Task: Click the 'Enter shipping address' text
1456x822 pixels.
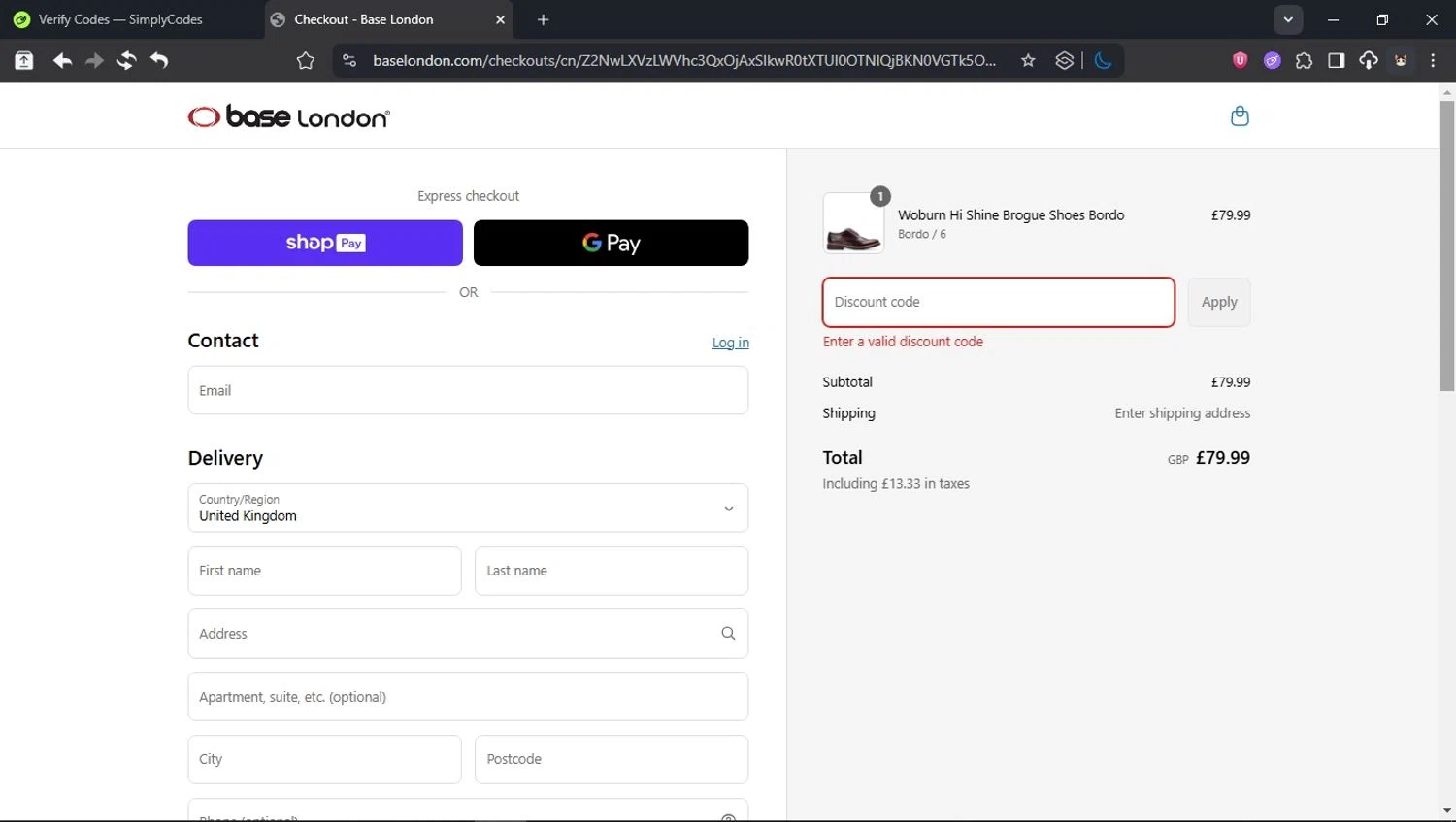Action: [x=1182, y=413]
